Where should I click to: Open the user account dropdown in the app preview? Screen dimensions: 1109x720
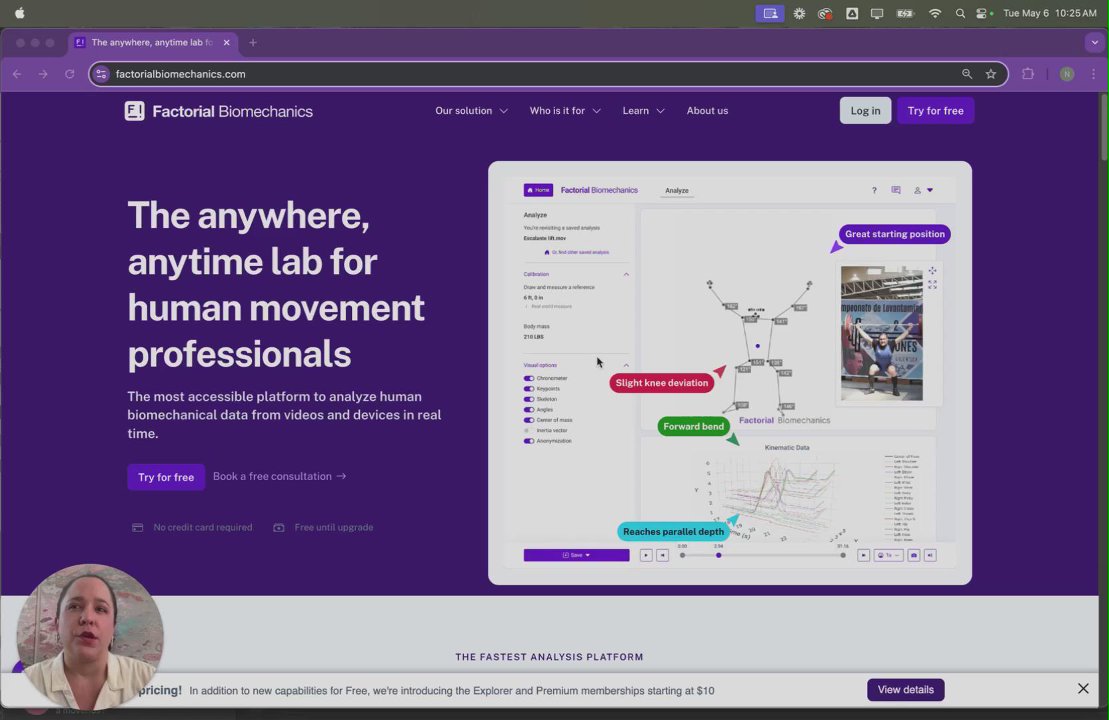coord(924,190)
